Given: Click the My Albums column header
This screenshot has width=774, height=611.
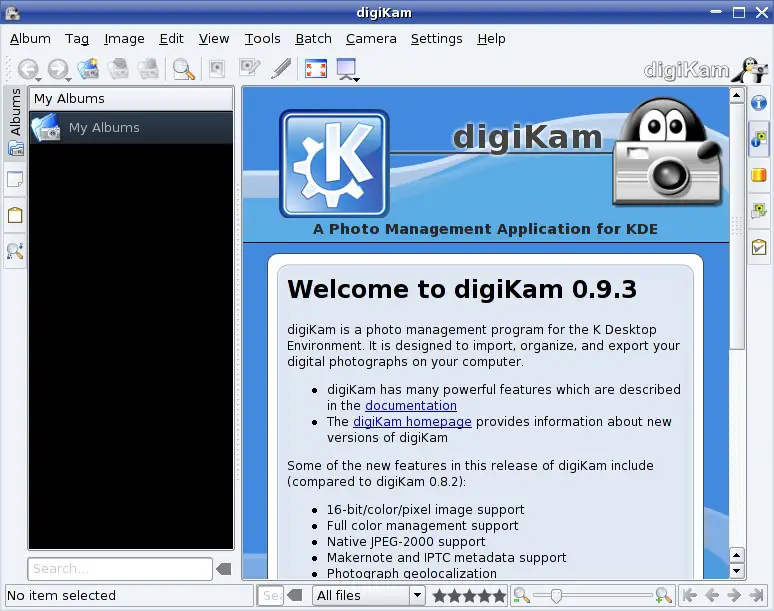Looking at the screenshot, I should coord(131,99).
